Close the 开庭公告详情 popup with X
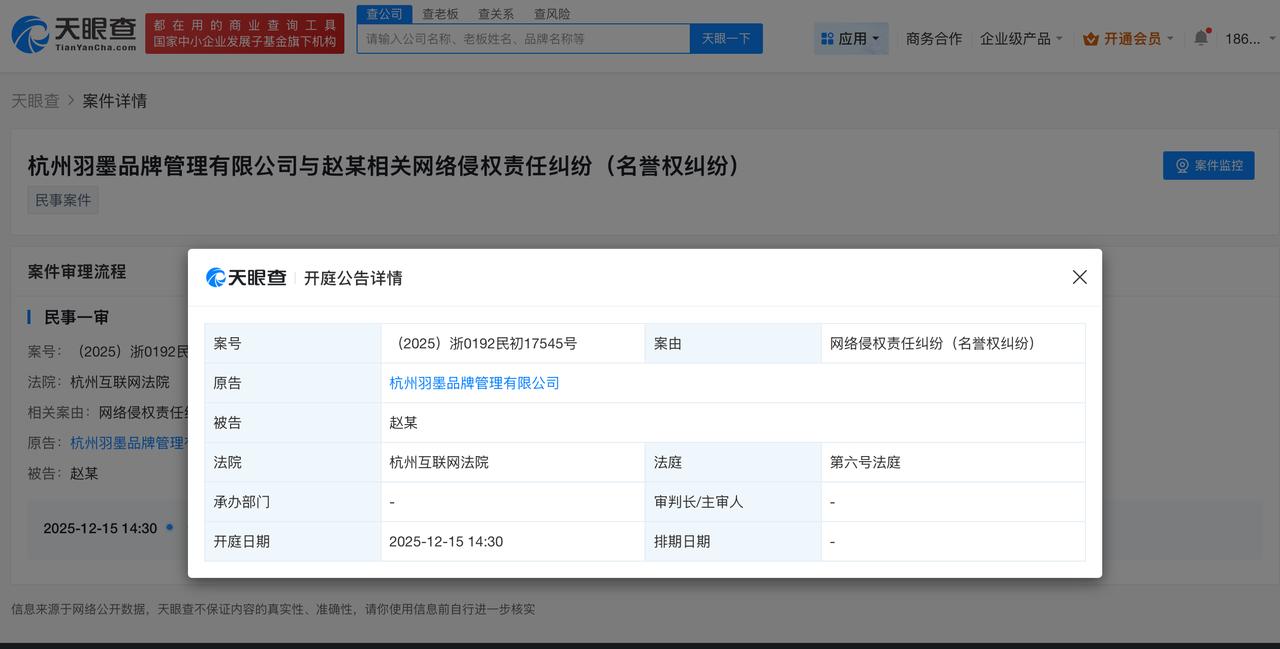 (x=1079, y=277)
